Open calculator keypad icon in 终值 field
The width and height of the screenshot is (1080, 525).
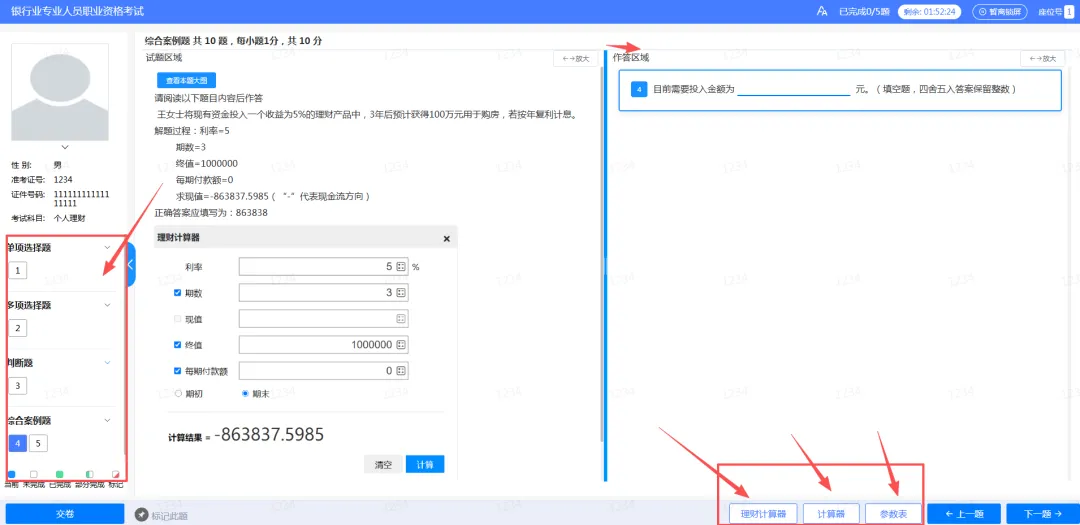pos(402,344)
